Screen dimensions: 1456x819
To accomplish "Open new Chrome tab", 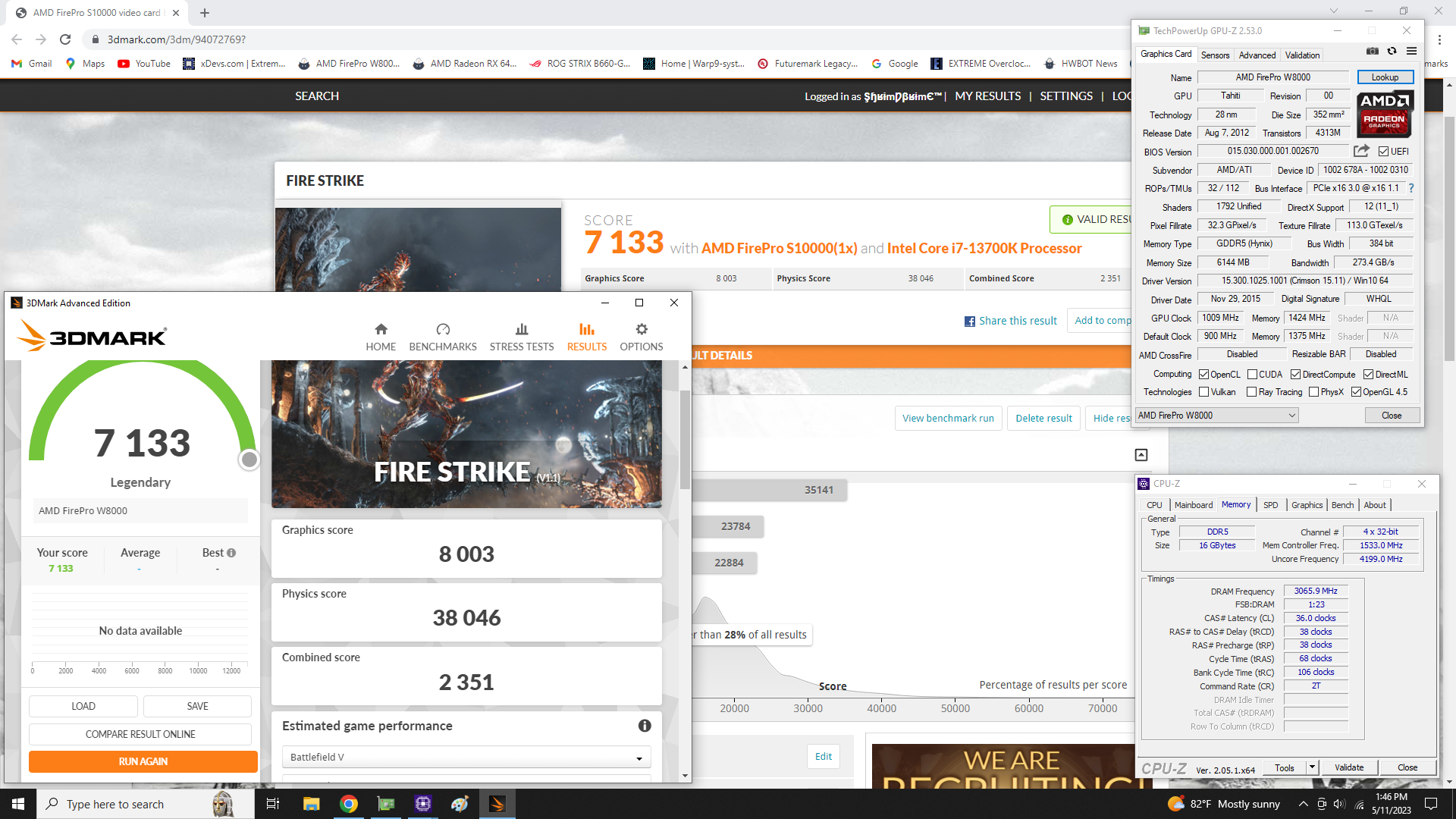I will 205,12.
